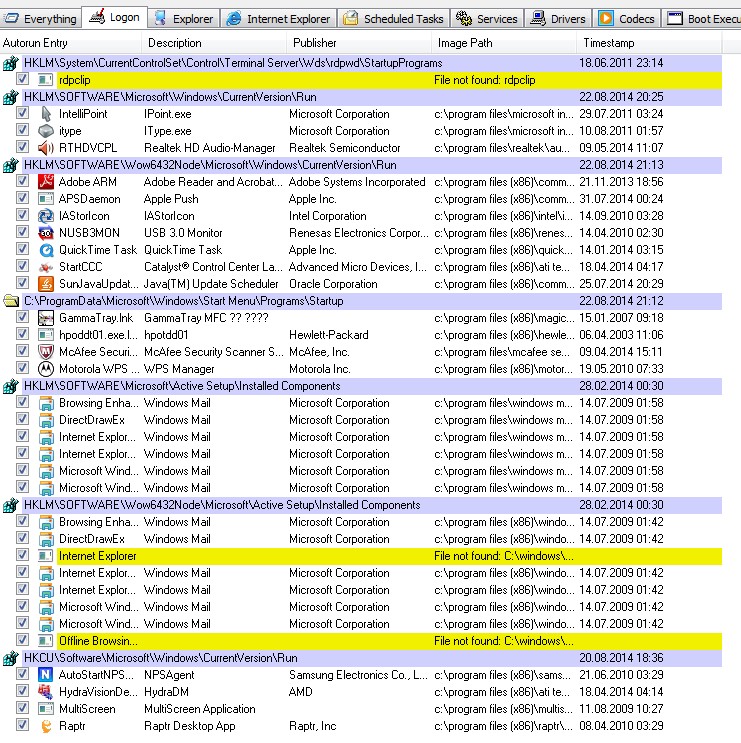The height and width of the screenshot is (743, 741).
Task: Sort by Autorun Entry column header
Action: (71, 43)
